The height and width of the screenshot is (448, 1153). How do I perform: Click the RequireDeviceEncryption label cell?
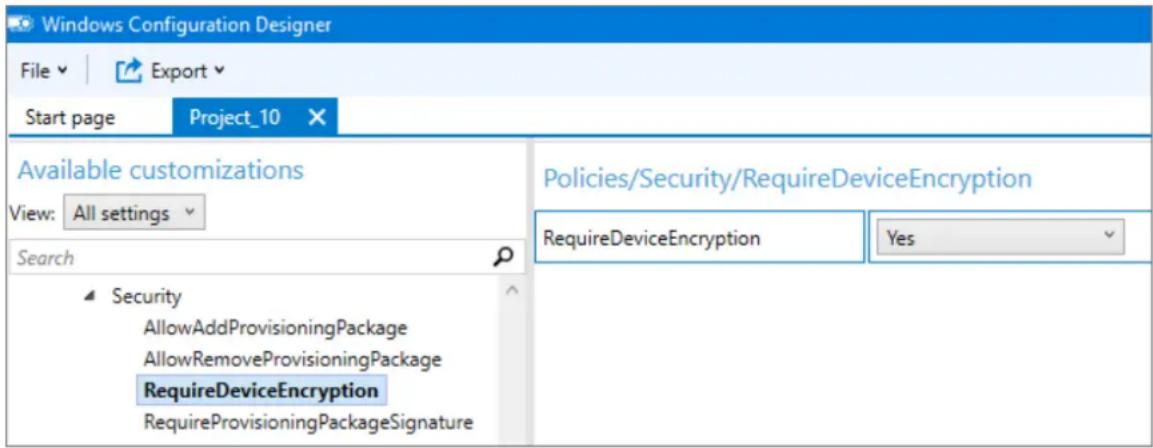pyautogui.click(x=699, y=238)
